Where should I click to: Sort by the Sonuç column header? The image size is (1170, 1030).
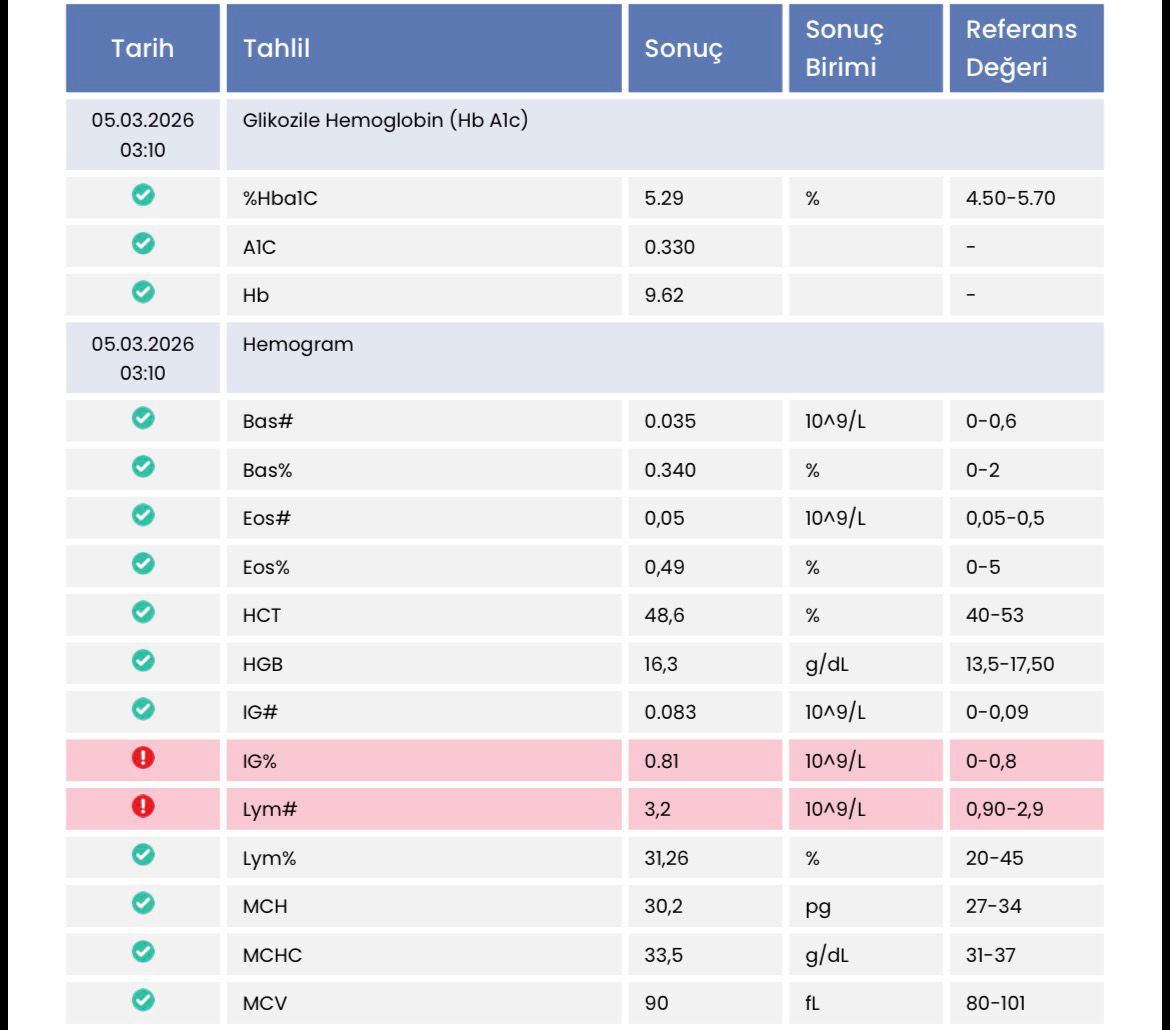click(x=683, y=49)
